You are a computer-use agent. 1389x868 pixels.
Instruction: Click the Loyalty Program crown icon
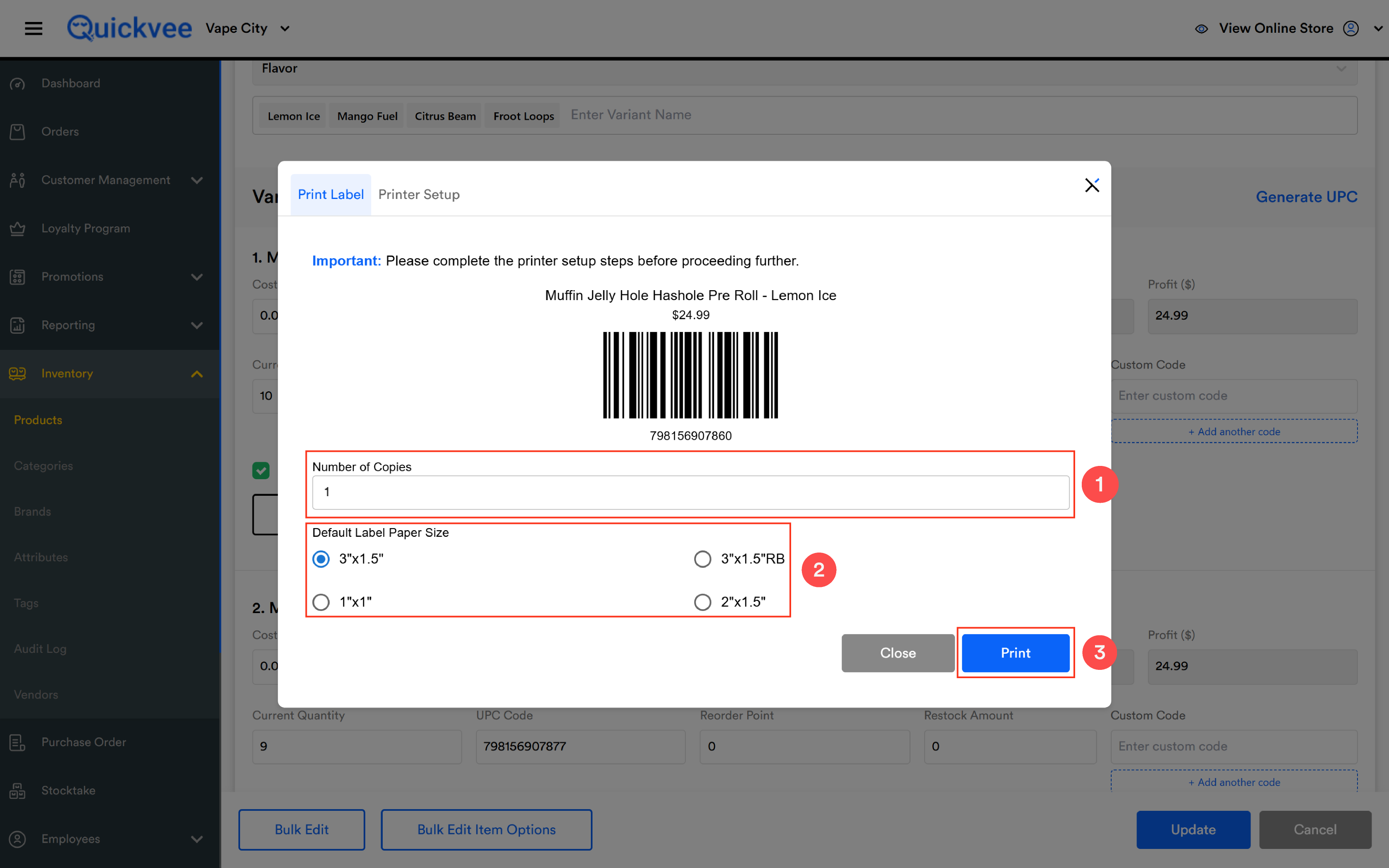17,228
